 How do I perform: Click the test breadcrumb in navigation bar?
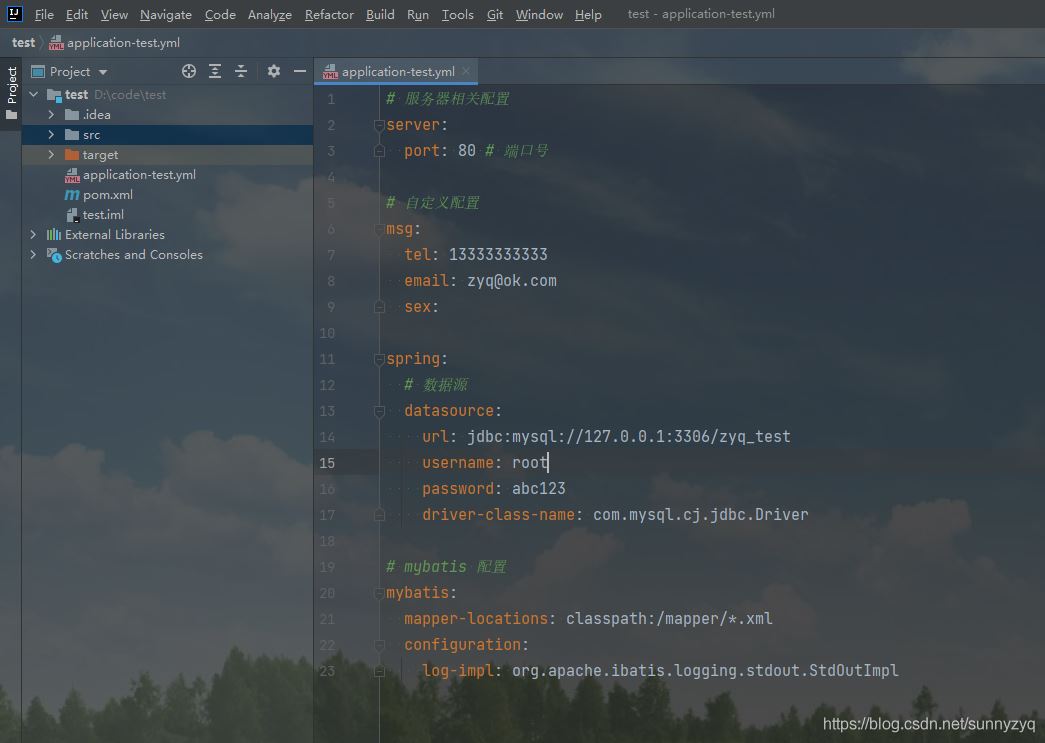point(23,43)
